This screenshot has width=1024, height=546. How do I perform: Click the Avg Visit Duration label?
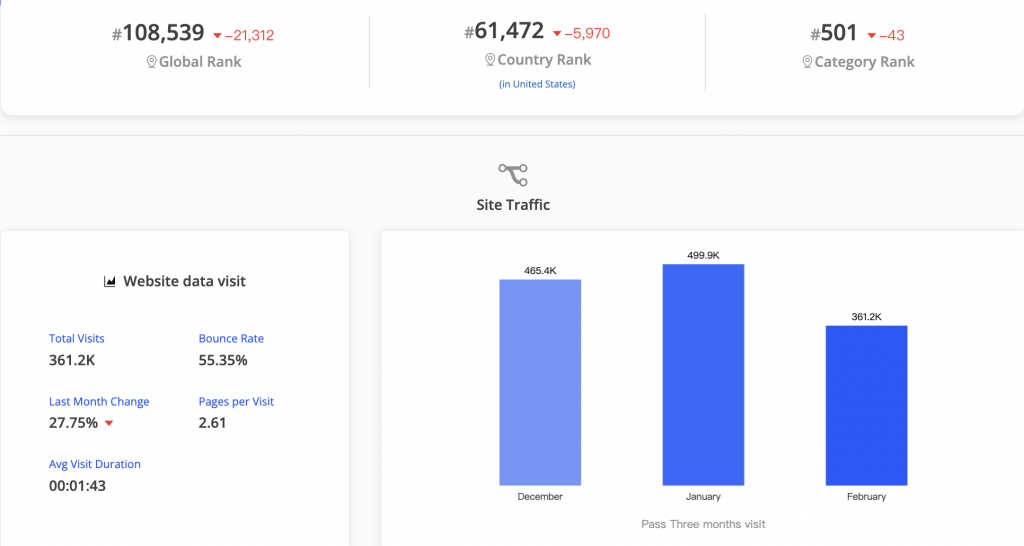point(95,464)
